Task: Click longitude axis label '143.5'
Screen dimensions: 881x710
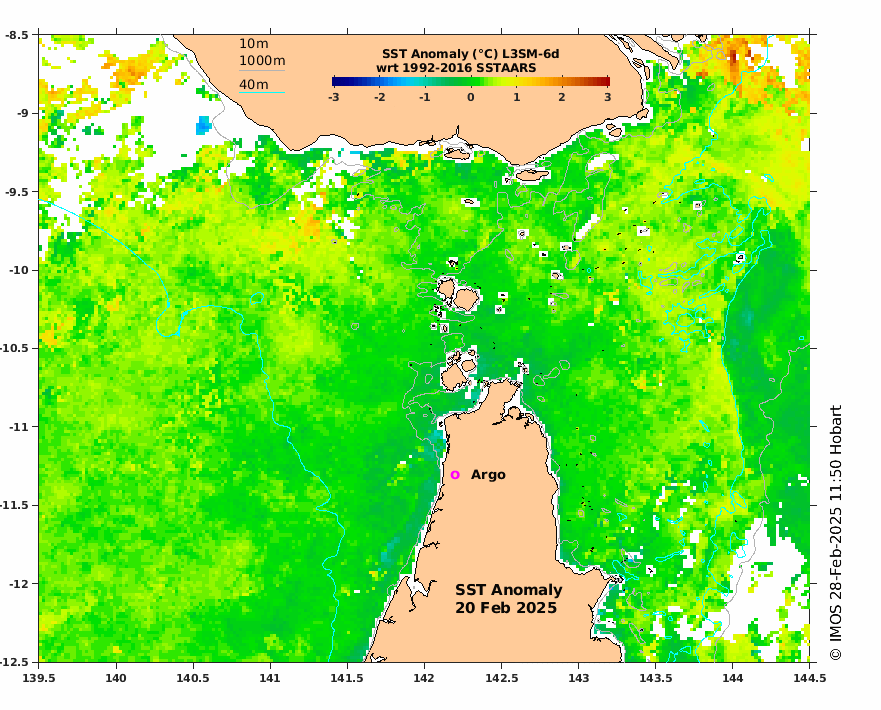Action: tap(656, 678)
